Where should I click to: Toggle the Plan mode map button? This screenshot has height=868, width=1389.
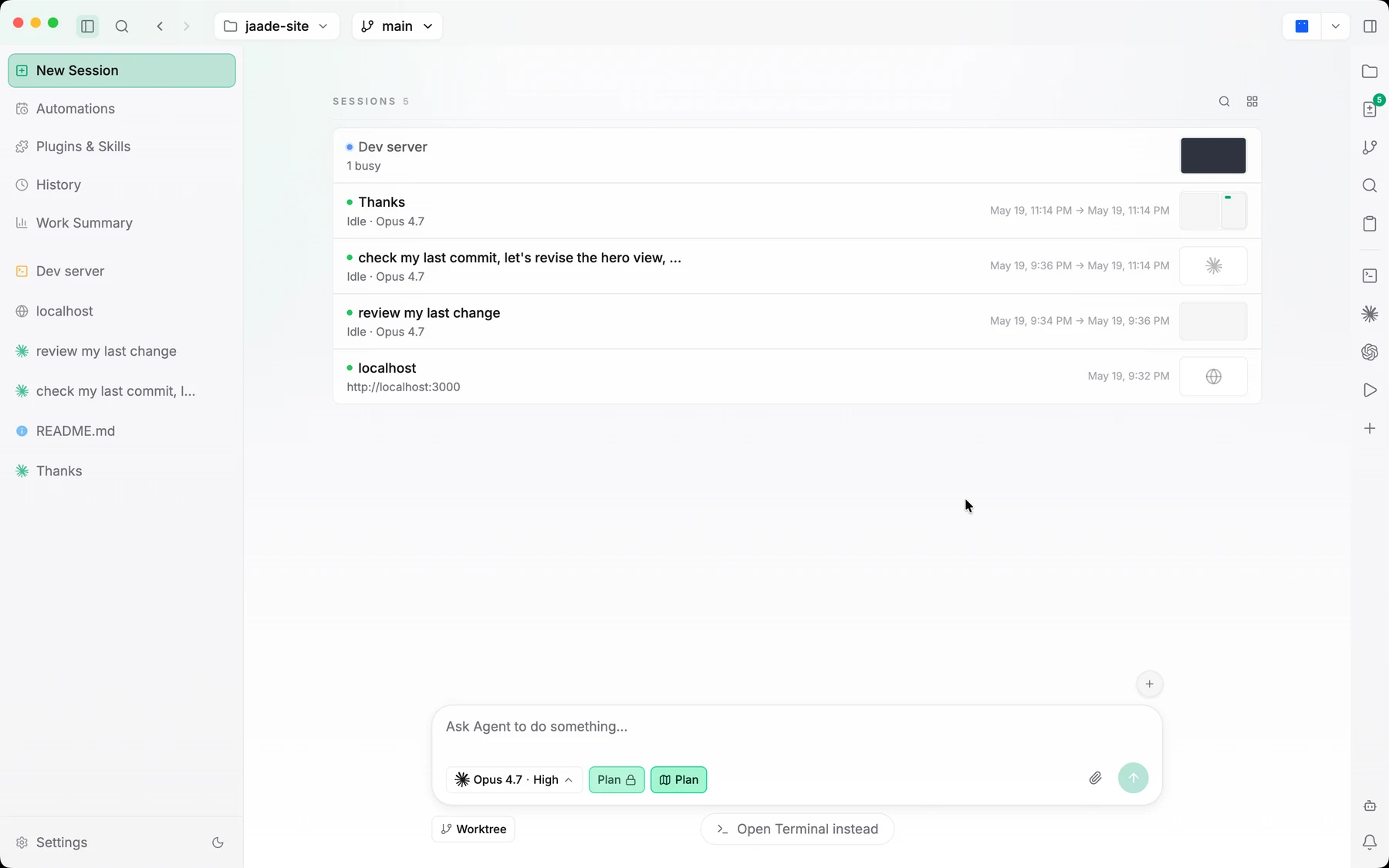(679, 779)
